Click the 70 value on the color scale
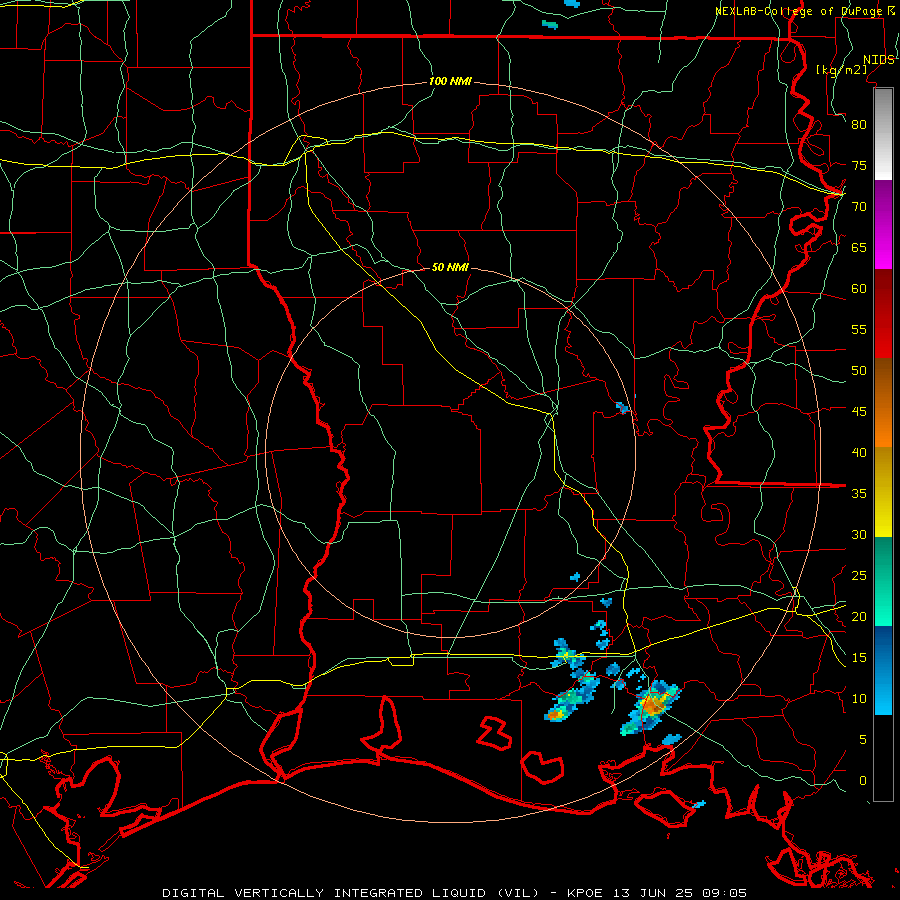 (859, 207)
